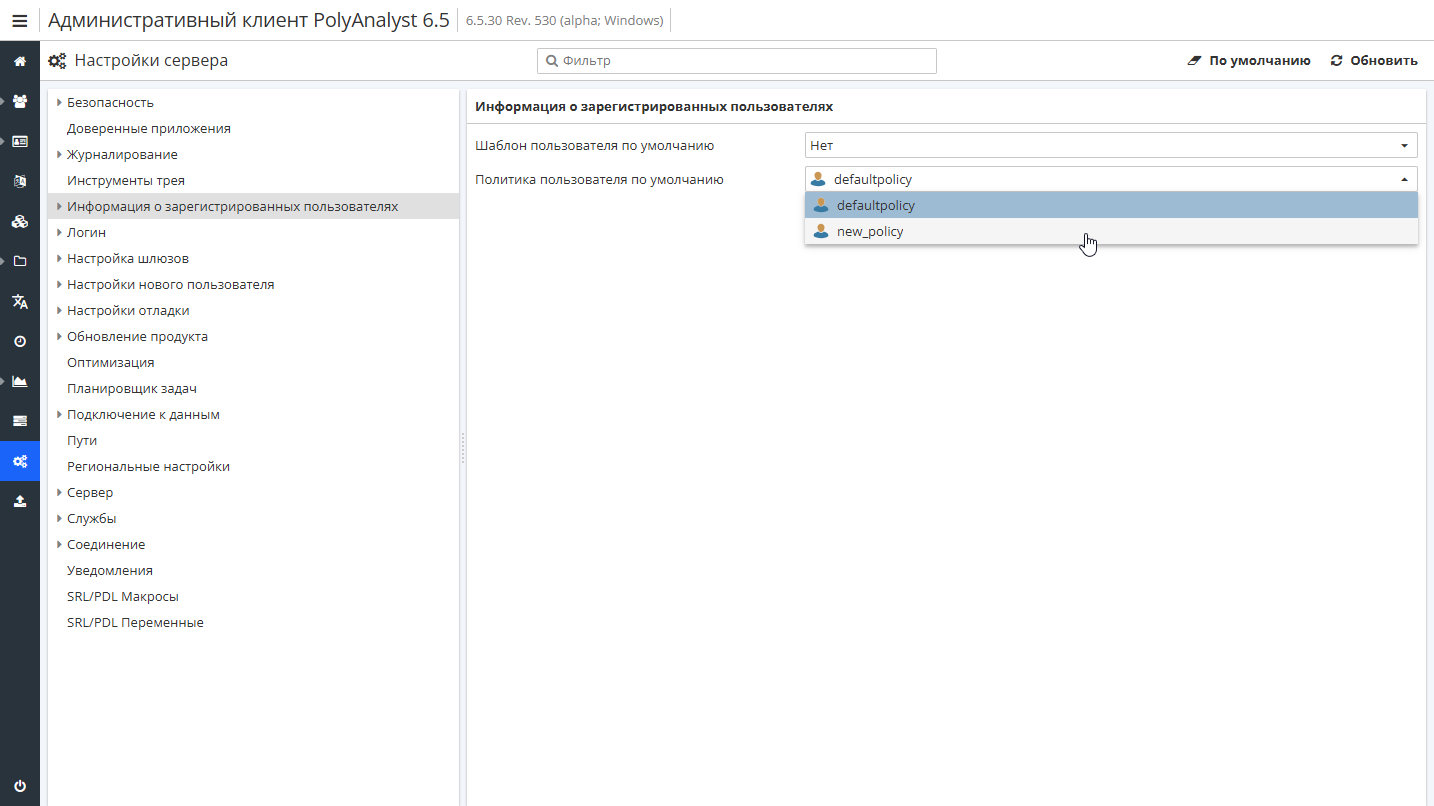Expand the Безопасность tree node
Image resolution: width=1434 pixels, height=806 pixels.
59,102
